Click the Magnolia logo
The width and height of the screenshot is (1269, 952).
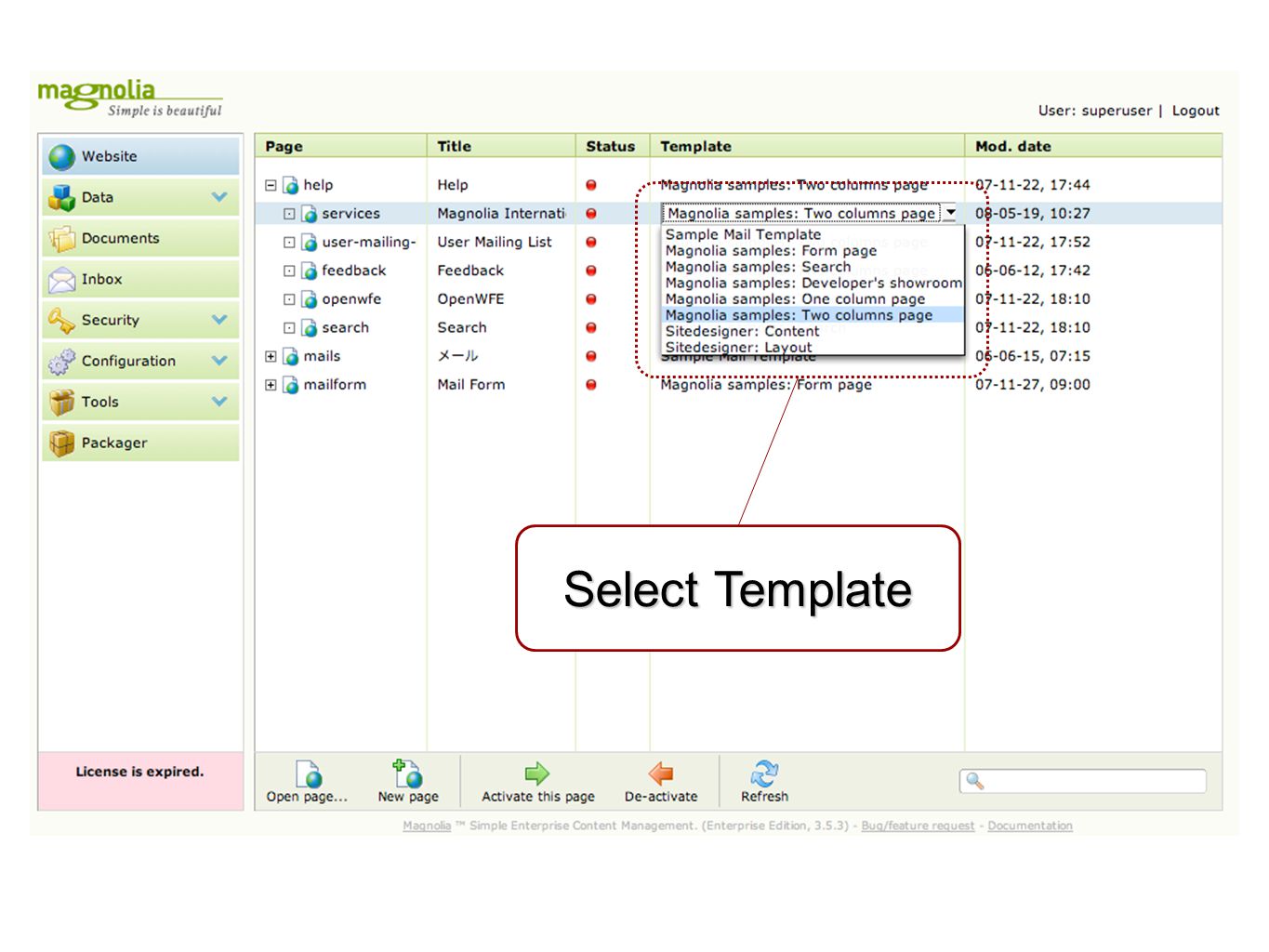129,98
